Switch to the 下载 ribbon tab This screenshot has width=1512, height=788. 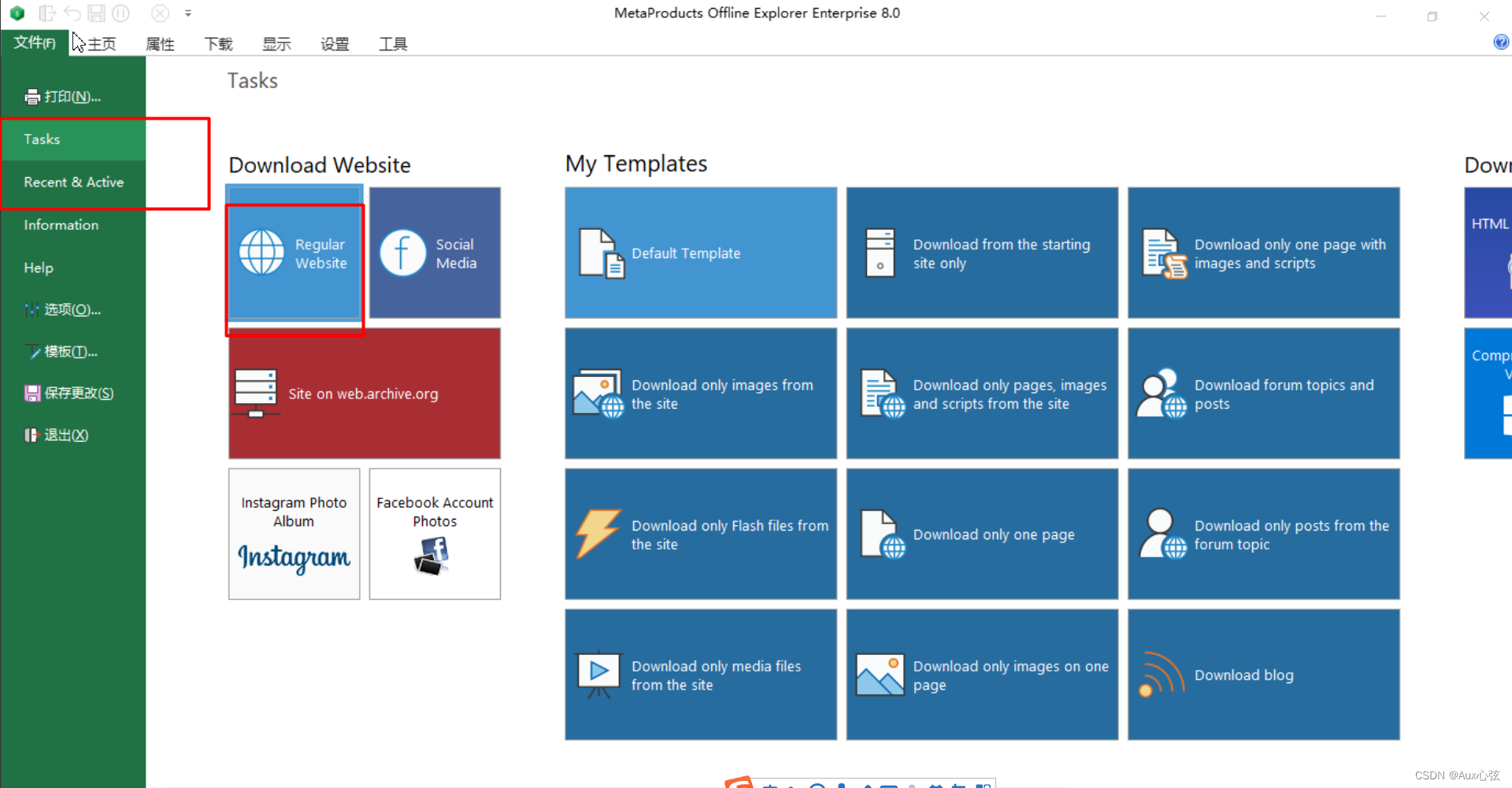click(218, 44)
